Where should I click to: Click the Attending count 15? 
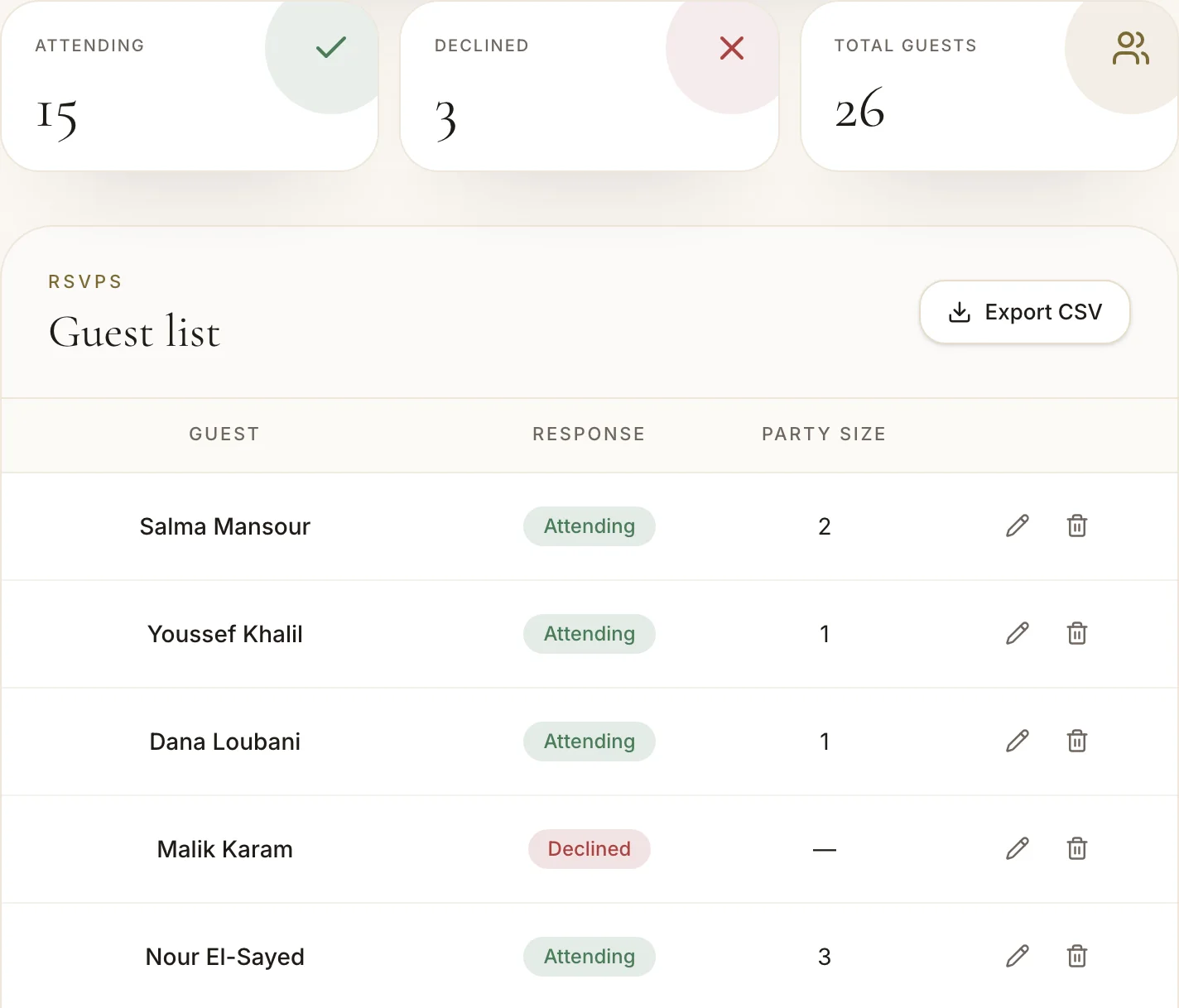point(57,119)
